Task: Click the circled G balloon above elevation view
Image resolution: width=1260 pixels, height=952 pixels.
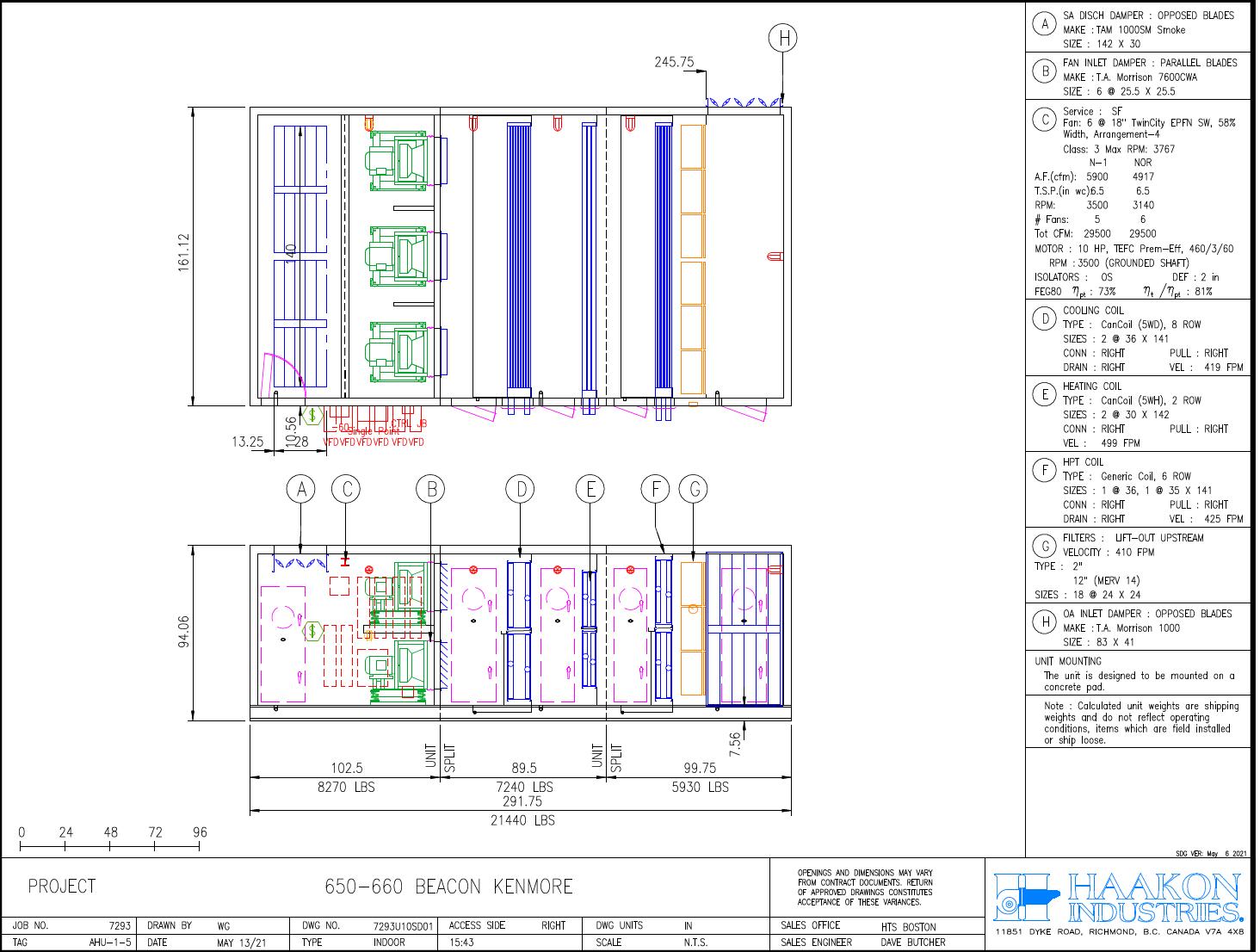Action: tap(694, 490)
